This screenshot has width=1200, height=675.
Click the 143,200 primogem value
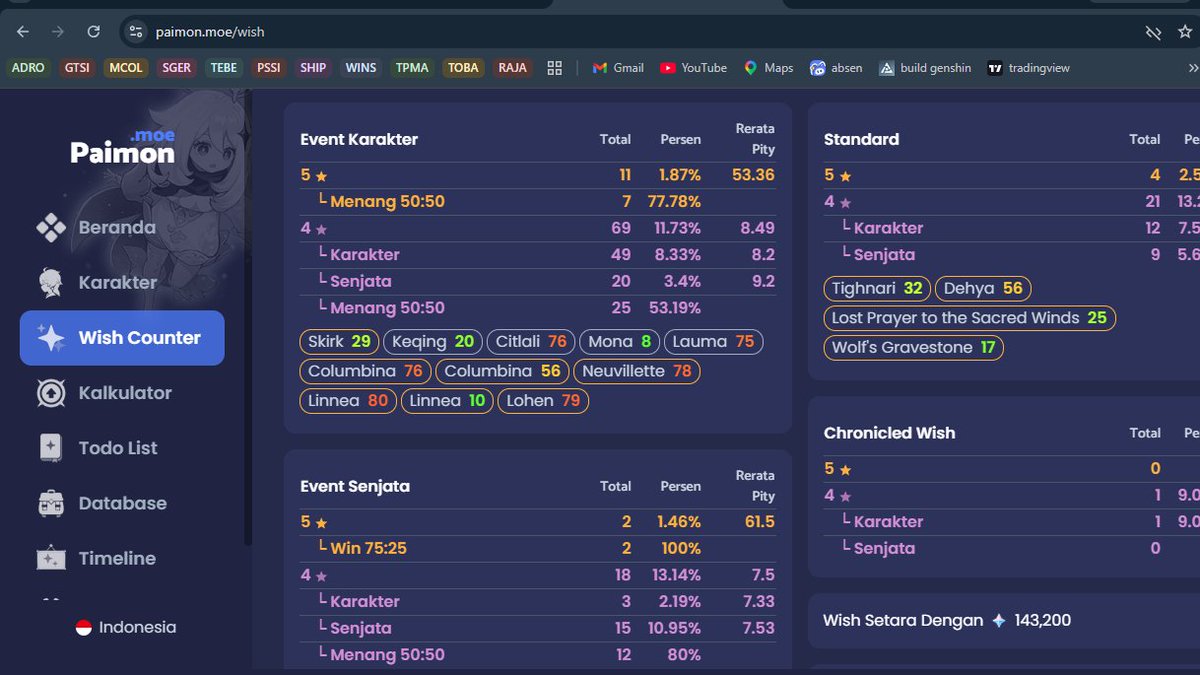(1042, 620)
